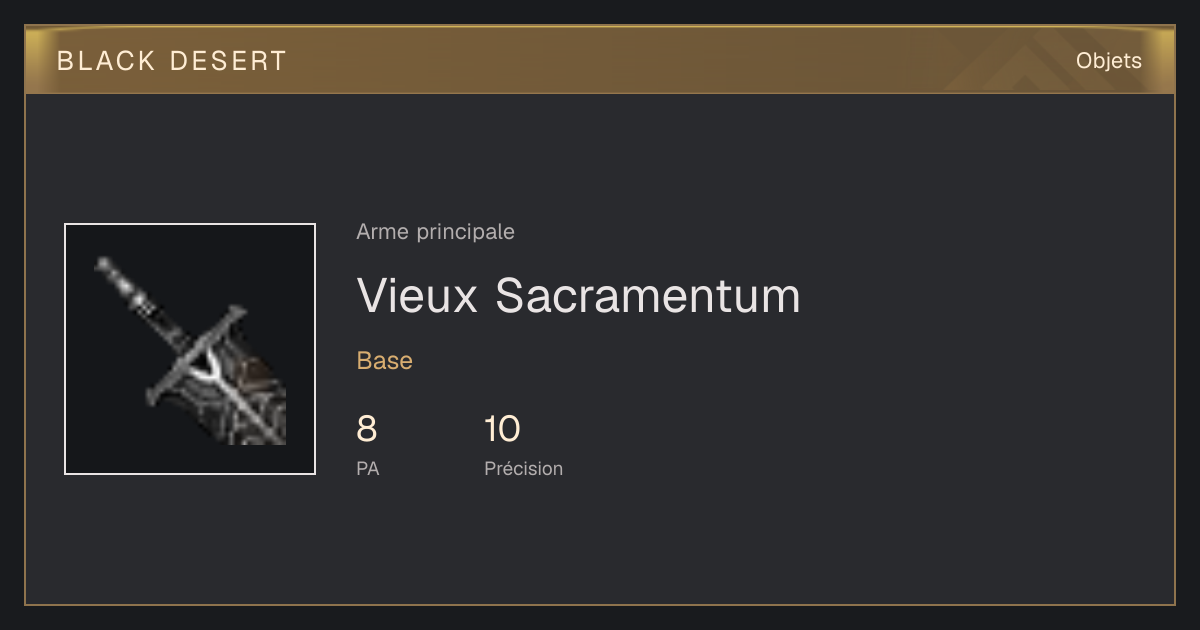Select the Arme principale label

[435, 232]
